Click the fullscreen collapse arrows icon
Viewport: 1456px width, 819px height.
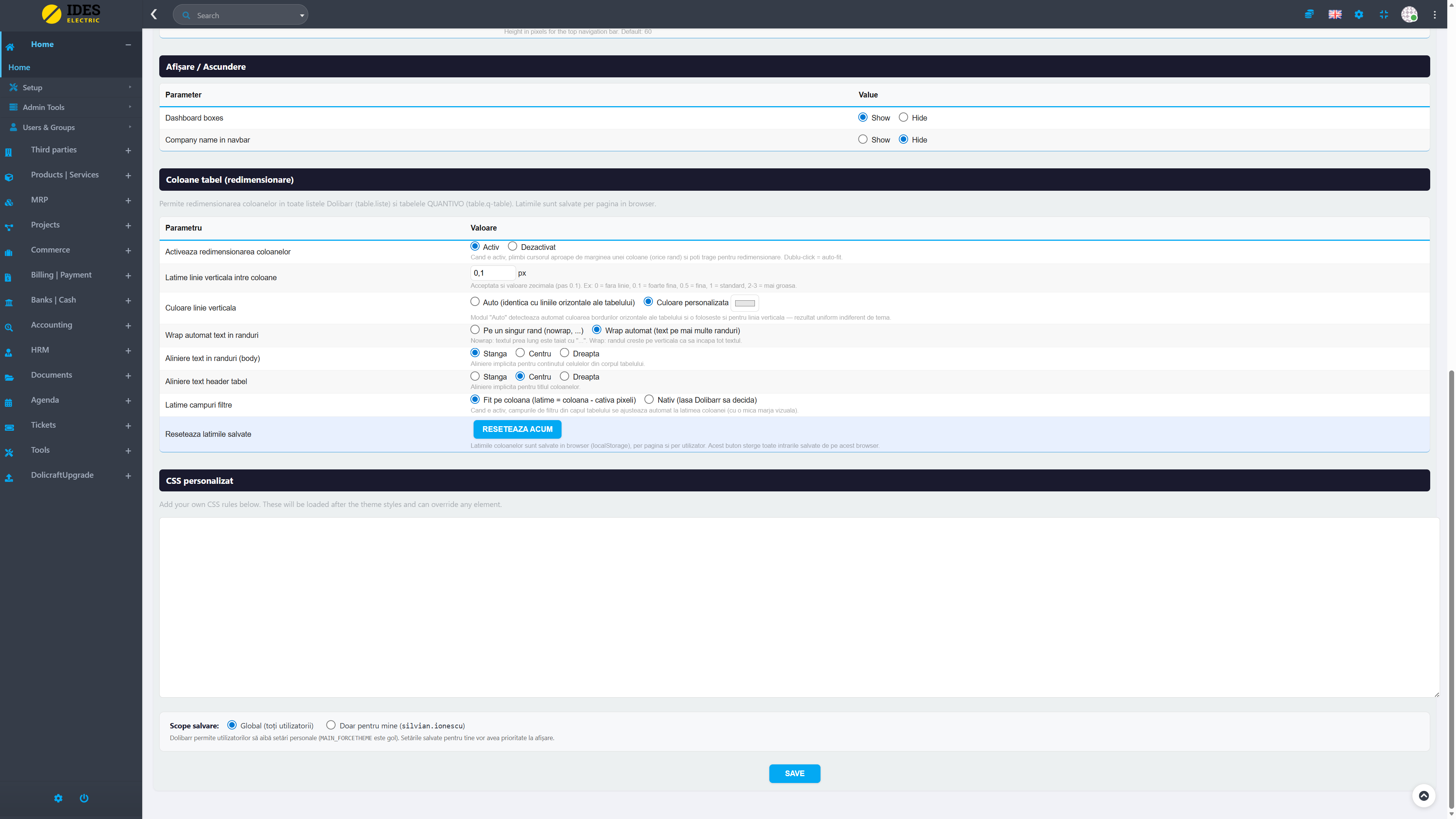[1384, 15]
